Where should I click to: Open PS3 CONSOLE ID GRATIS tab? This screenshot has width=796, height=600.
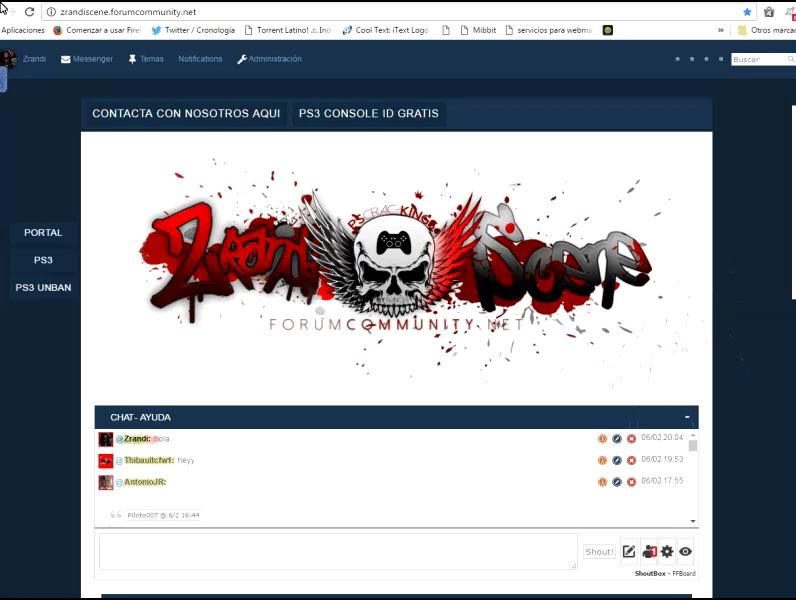point(369,113)
